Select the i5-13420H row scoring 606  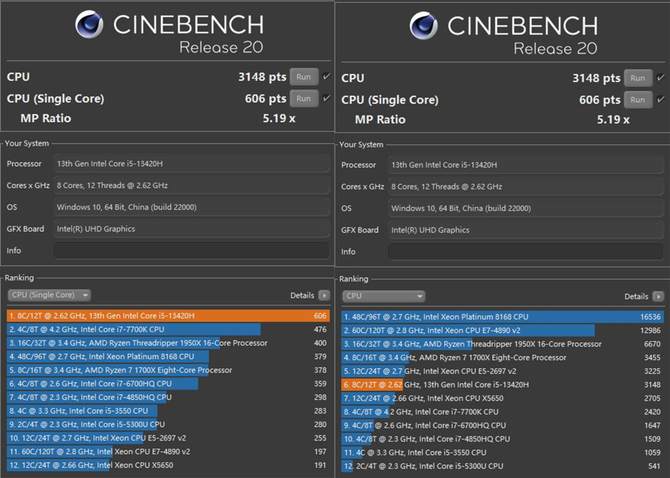point(168,316)
